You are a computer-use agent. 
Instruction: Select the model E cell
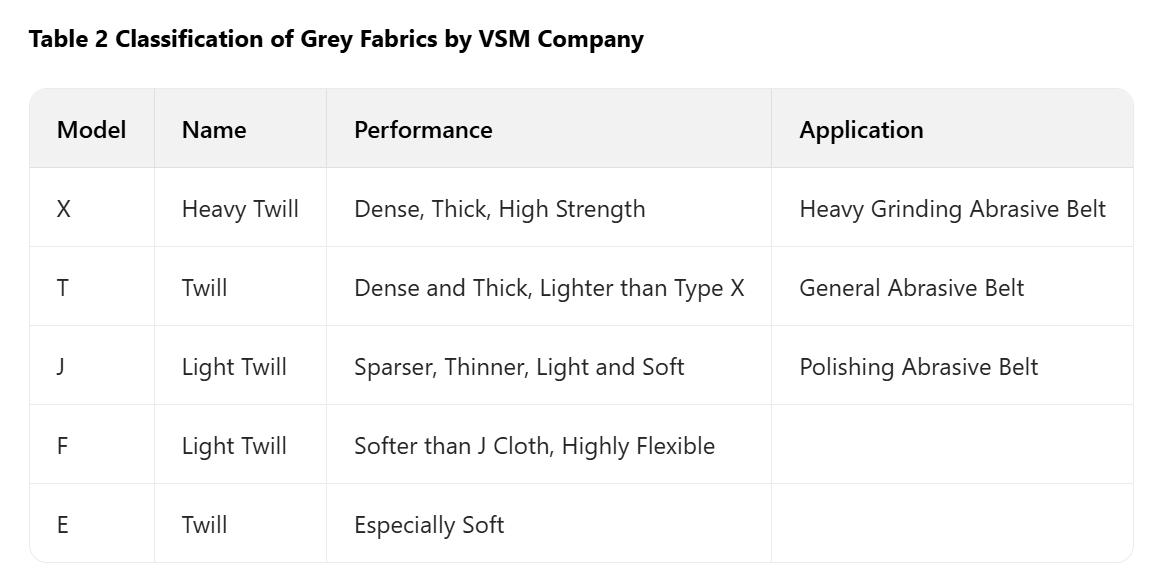(x=62, y=525)
